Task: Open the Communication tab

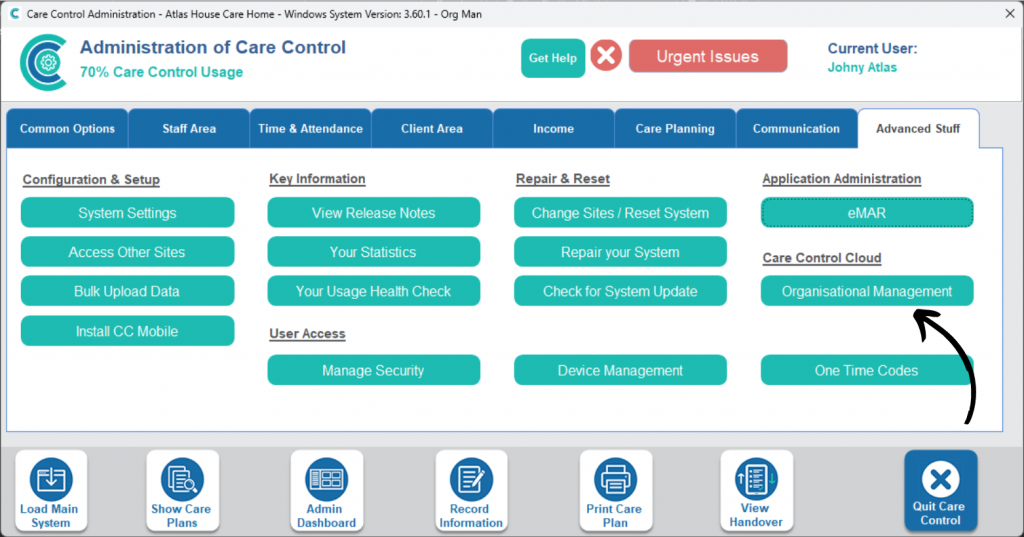Action: pyautogui.click(x=796, y=129)
